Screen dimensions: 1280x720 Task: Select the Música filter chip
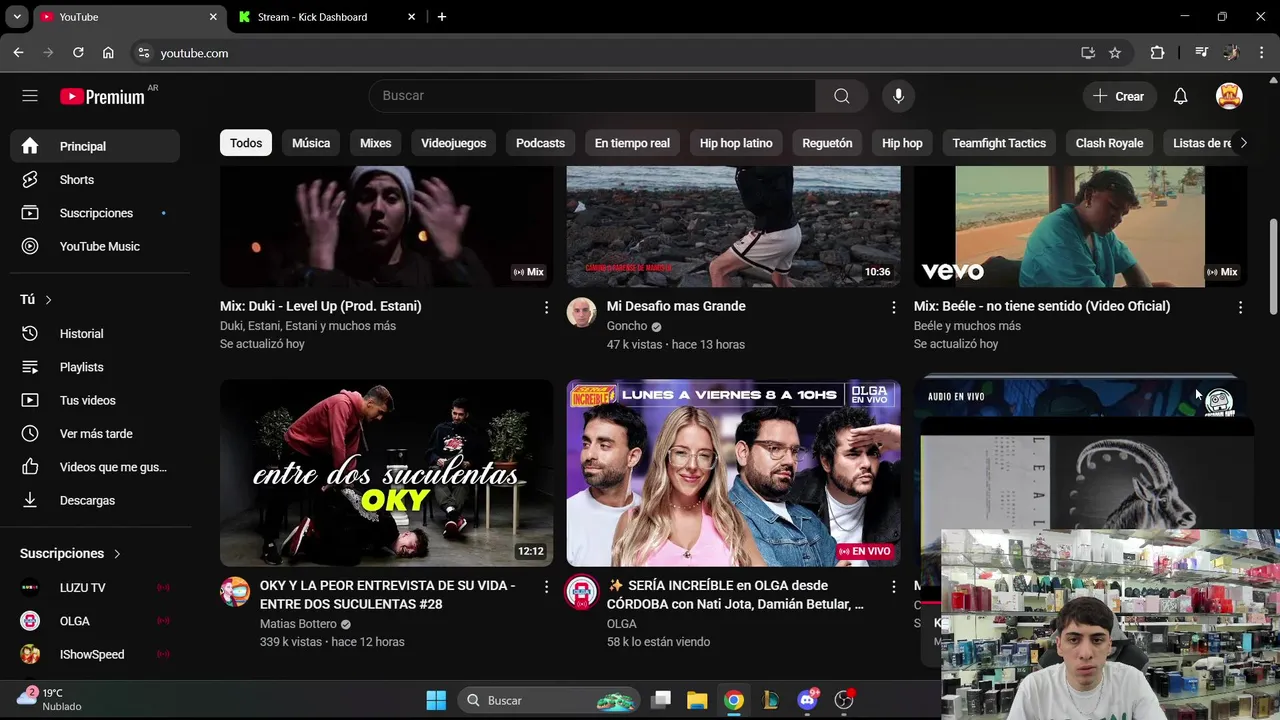(x=311, y=143)
